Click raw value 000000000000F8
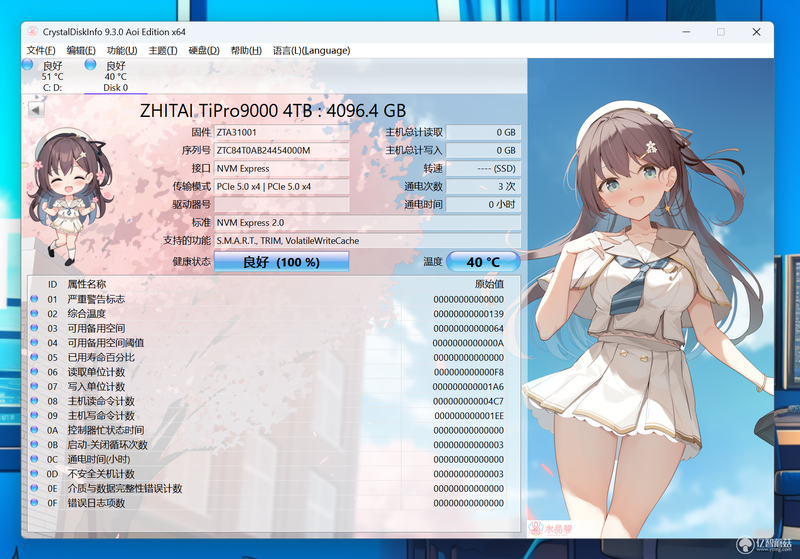This screenshot has width=800, height=559. [x=468, y=372]
